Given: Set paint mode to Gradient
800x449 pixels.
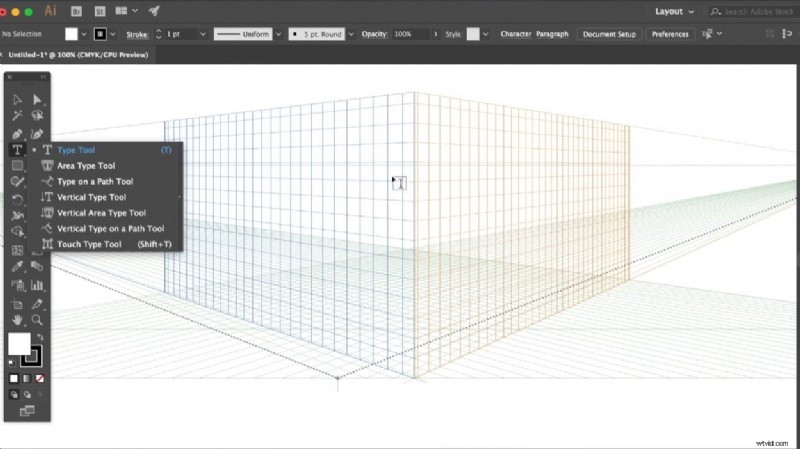Looking at the screenshot, I should [x=27, y=379].
